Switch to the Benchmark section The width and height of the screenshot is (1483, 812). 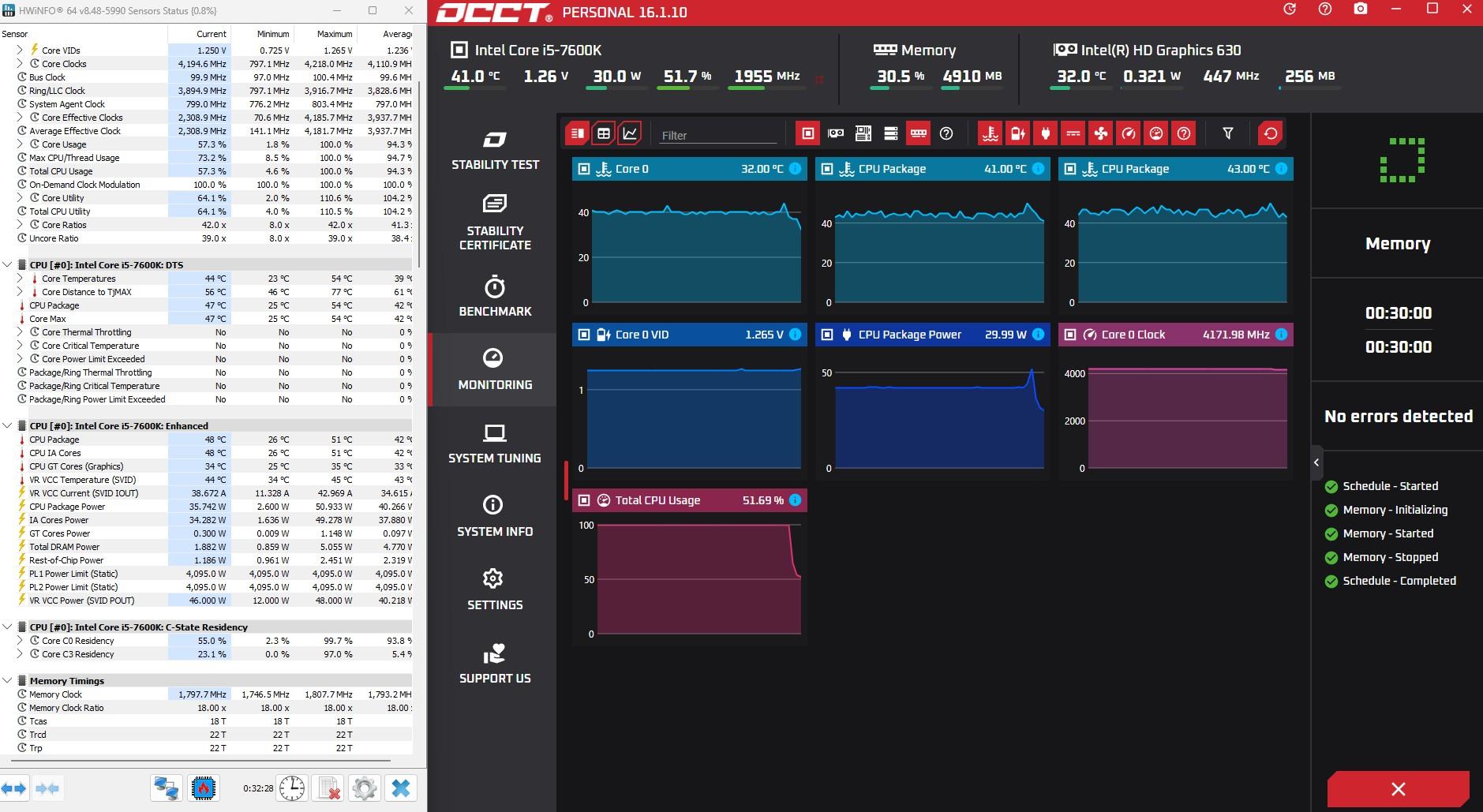click(495, 297)
